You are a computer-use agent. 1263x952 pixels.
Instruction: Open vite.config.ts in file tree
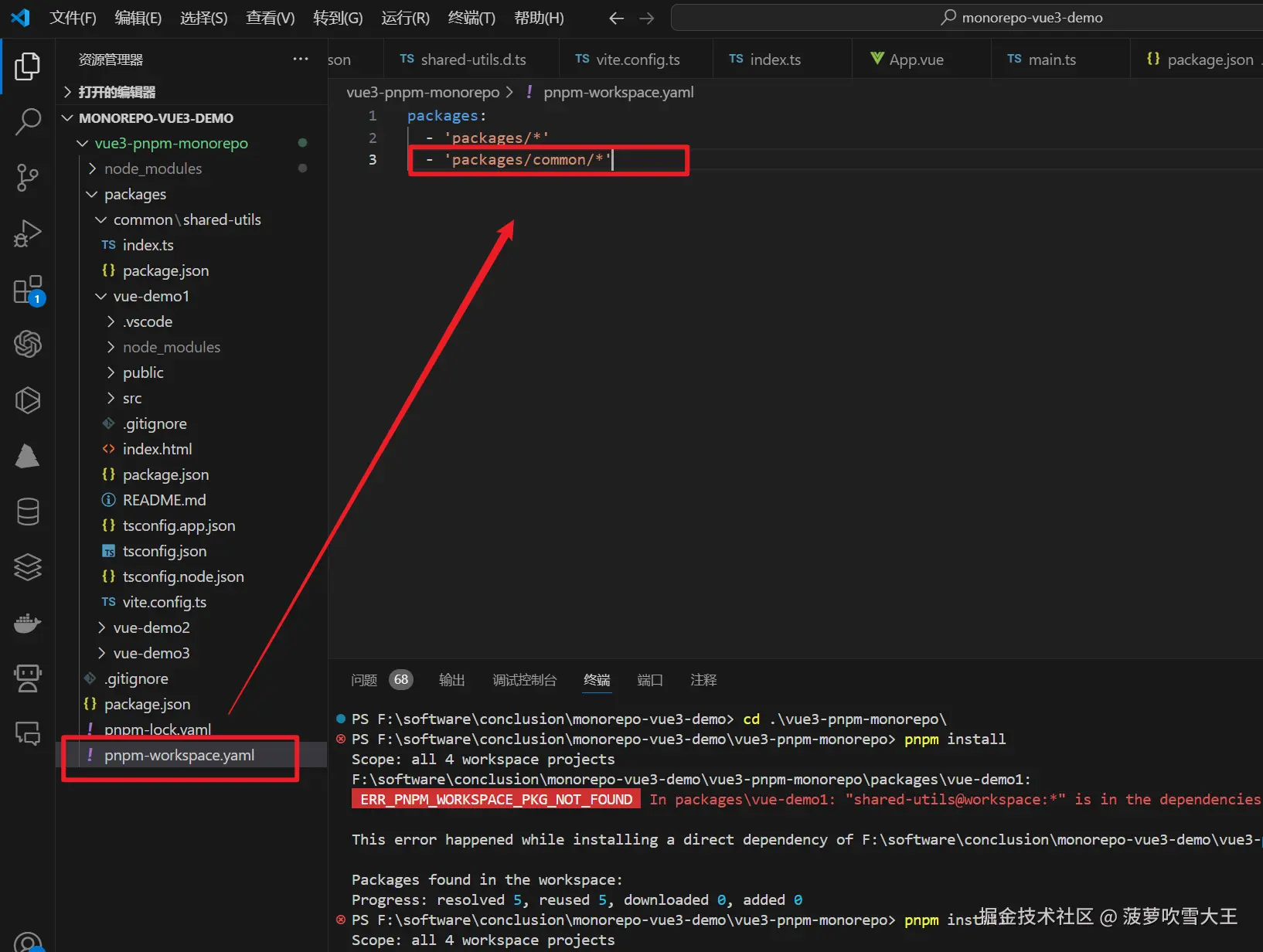click(x=193, y=602)
